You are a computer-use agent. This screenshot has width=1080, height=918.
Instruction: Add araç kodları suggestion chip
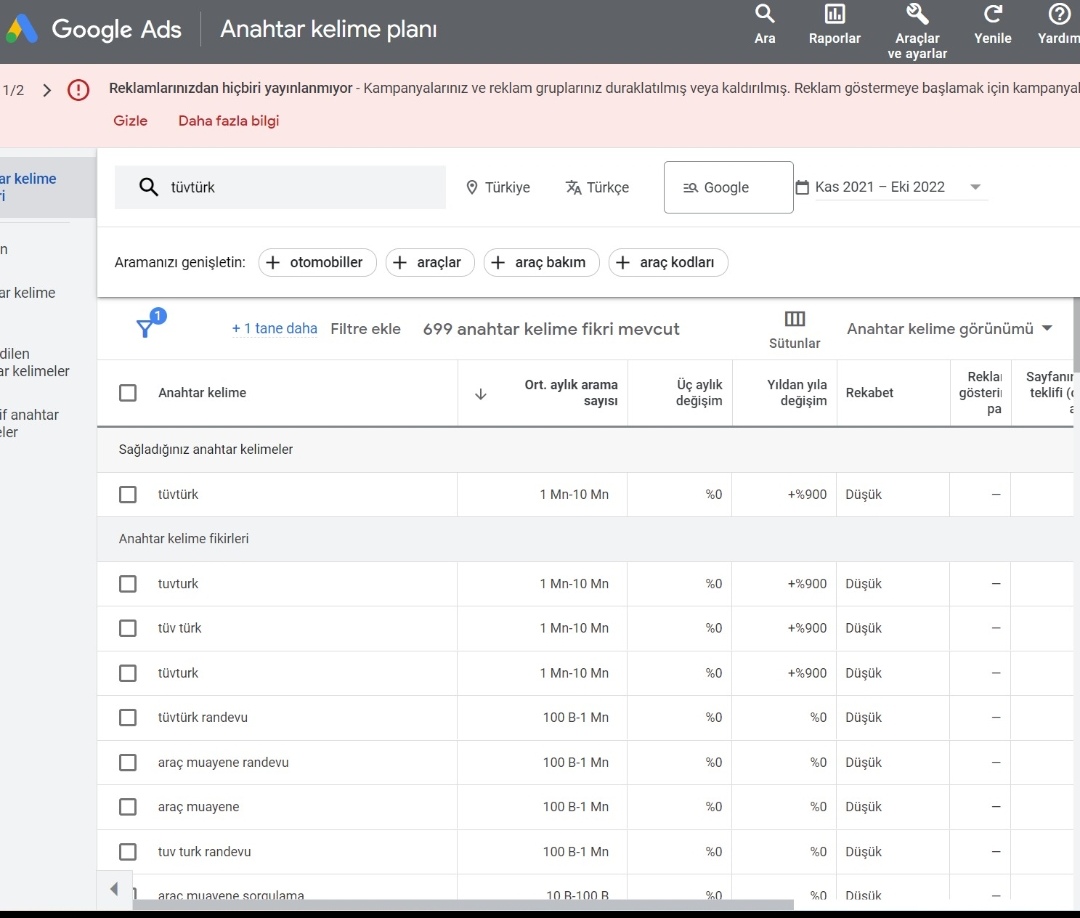click(668, 262)
